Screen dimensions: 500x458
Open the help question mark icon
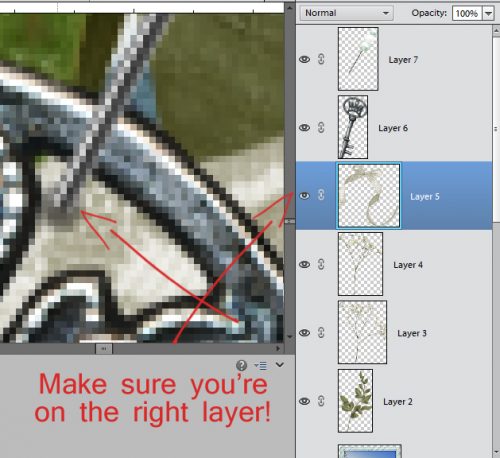(241, 365)
